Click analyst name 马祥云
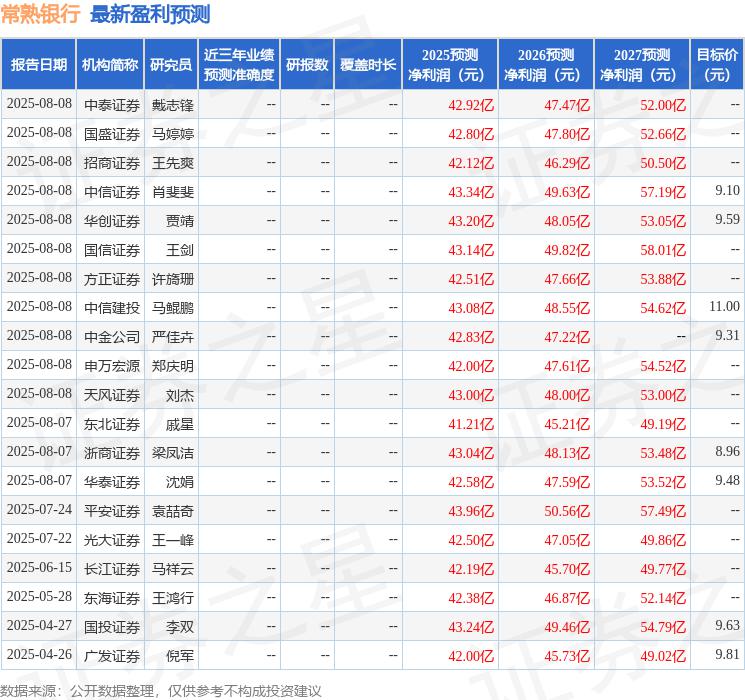 point(172,569)
